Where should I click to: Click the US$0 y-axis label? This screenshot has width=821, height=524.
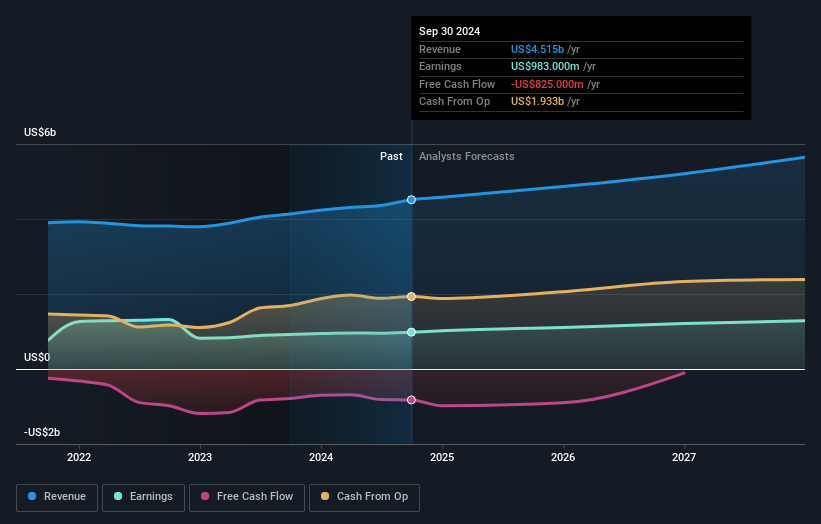(37, 358)
